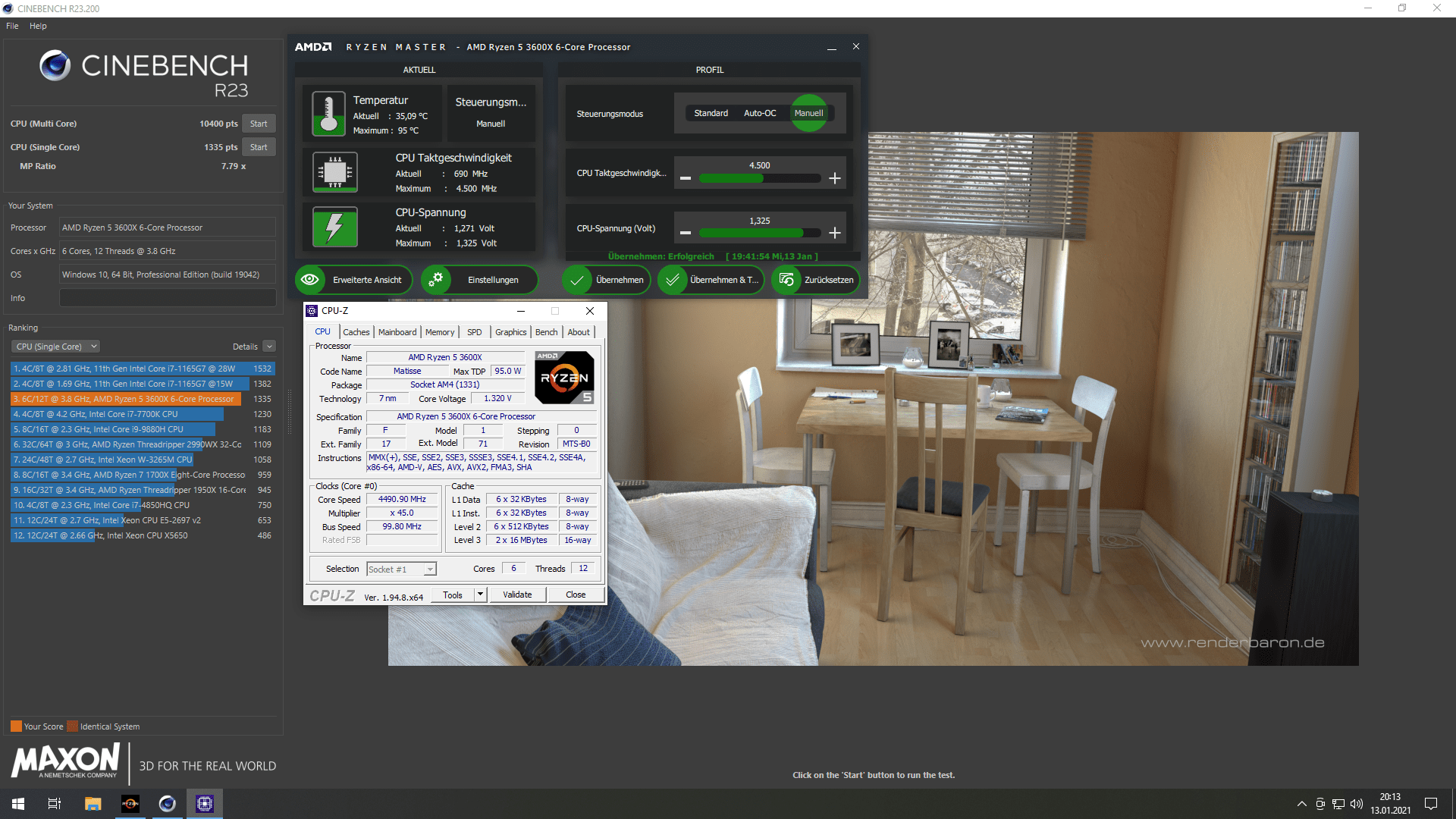Click the gear icon for Einstellungen
Image resolution: width=1456 pixels, height=819 pixels.
435,280
